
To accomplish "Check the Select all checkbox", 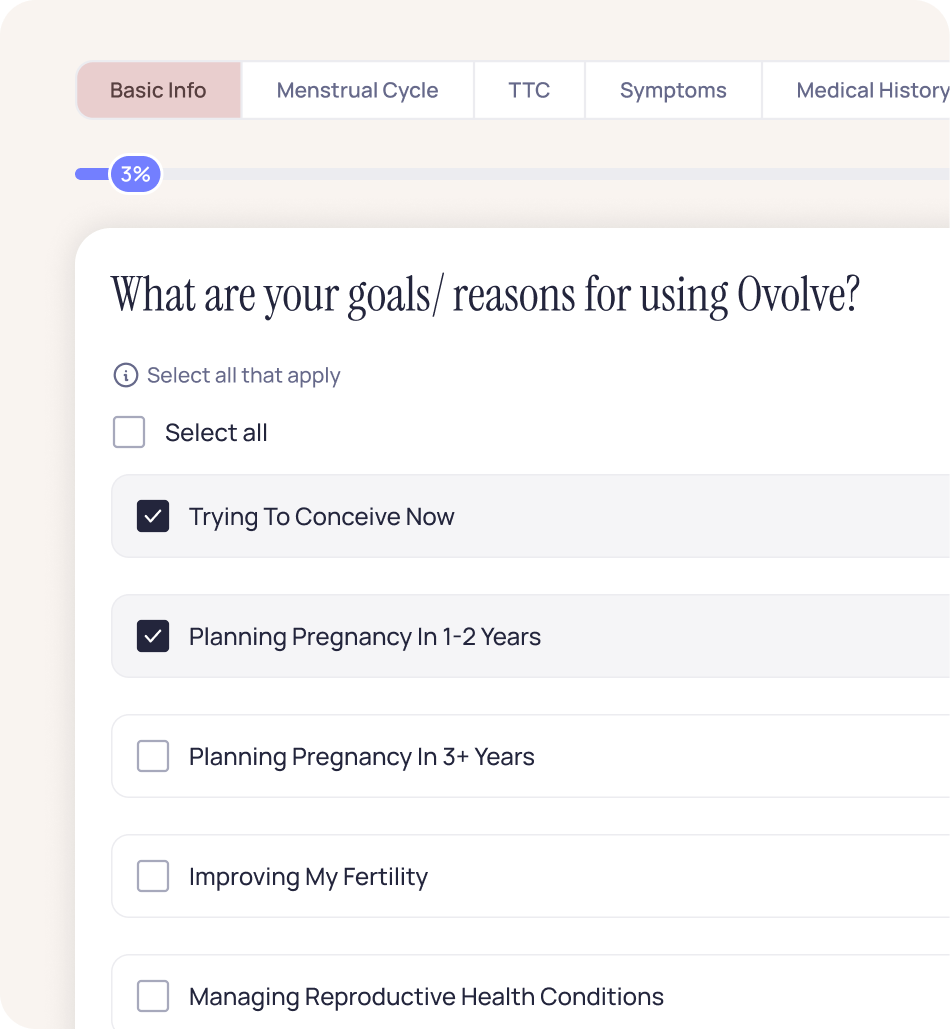I will coord(129,433).
